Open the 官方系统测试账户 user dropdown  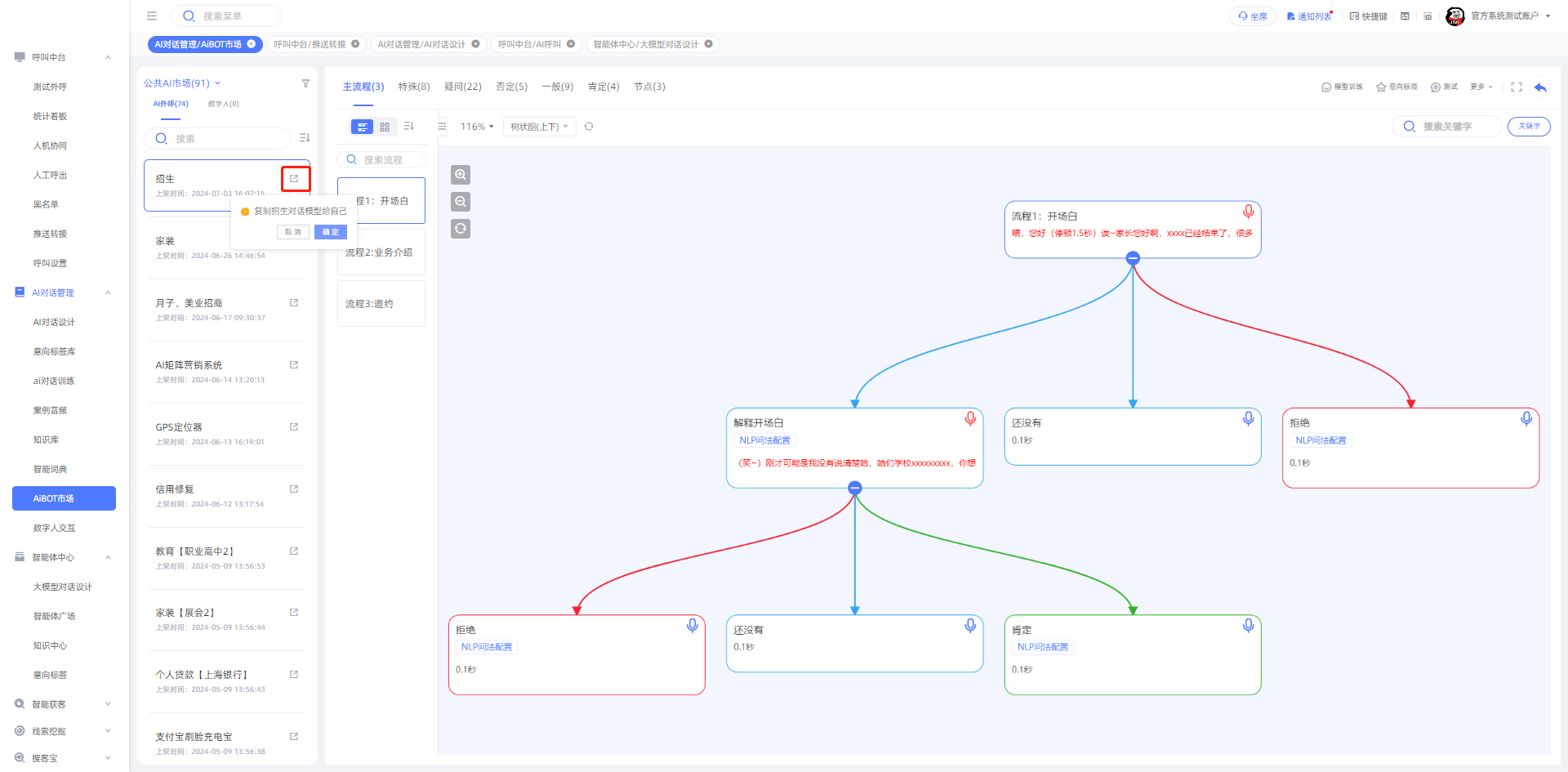pyautogui.click(x=1510, y=16)
